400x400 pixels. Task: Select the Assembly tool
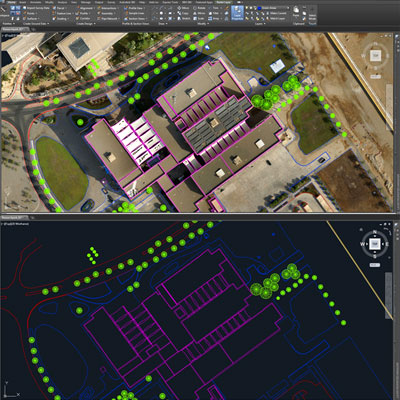[105, 13]
